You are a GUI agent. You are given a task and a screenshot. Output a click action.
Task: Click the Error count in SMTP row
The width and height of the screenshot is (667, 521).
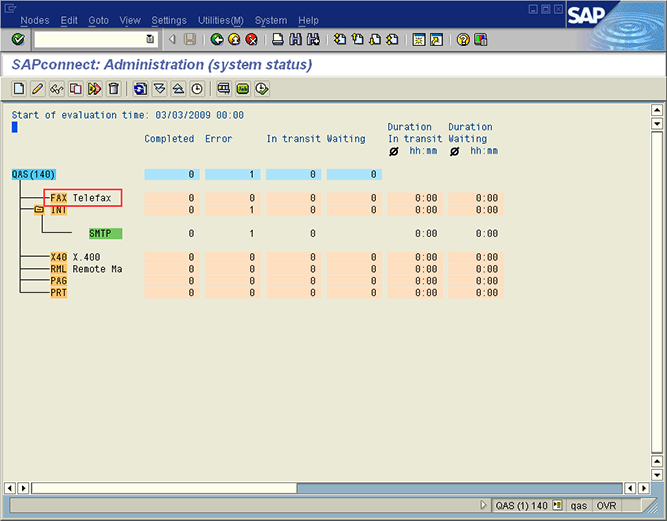(251, 233)
